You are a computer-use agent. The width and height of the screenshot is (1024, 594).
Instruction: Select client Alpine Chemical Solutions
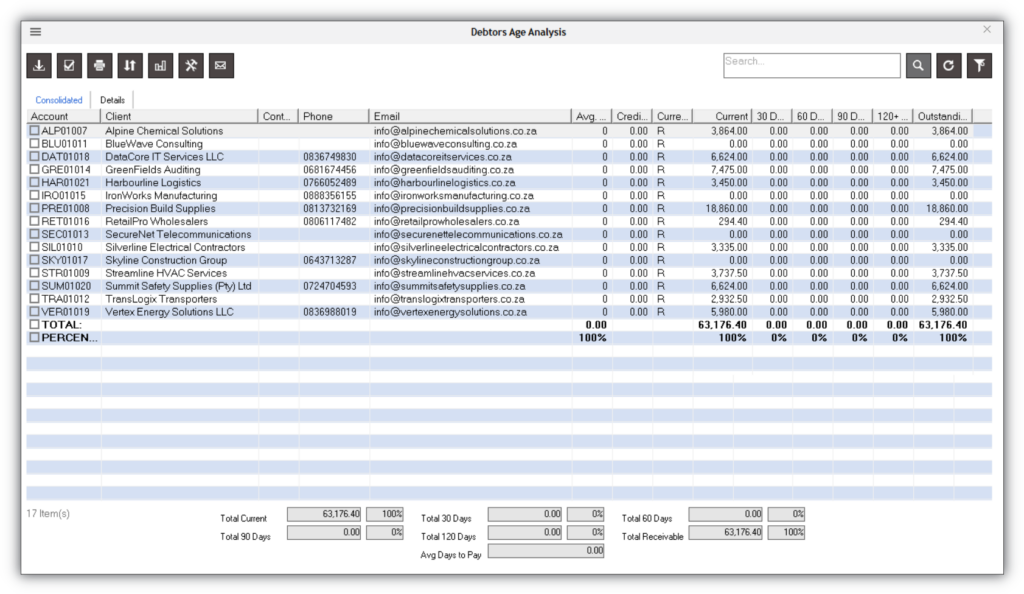[164, 131]
